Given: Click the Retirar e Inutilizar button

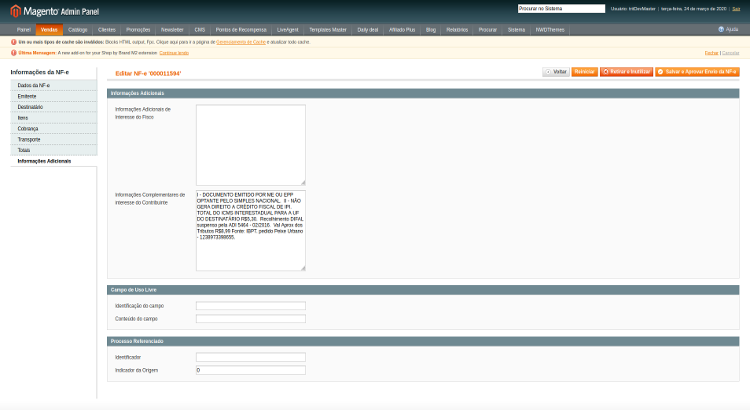Looking at the screenshot, I should coord(627,72).
